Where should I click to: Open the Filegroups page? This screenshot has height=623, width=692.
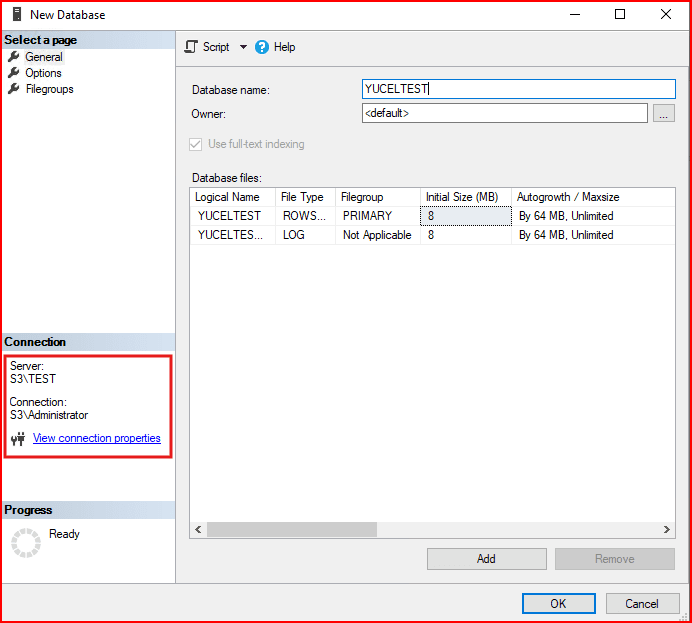(x=49, y=89)
